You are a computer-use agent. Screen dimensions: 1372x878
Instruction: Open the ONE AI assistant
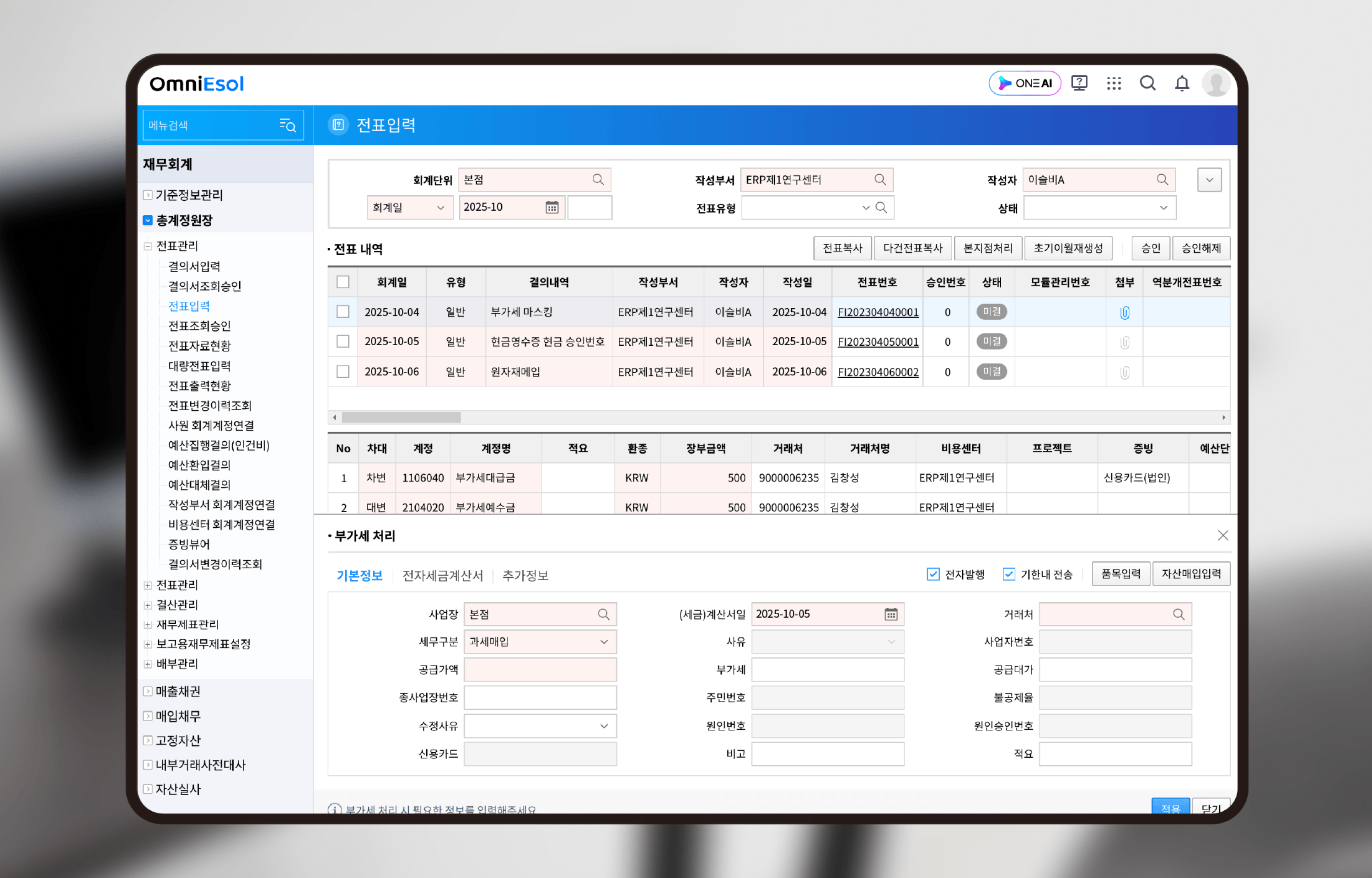click(x=1024, y=83)
